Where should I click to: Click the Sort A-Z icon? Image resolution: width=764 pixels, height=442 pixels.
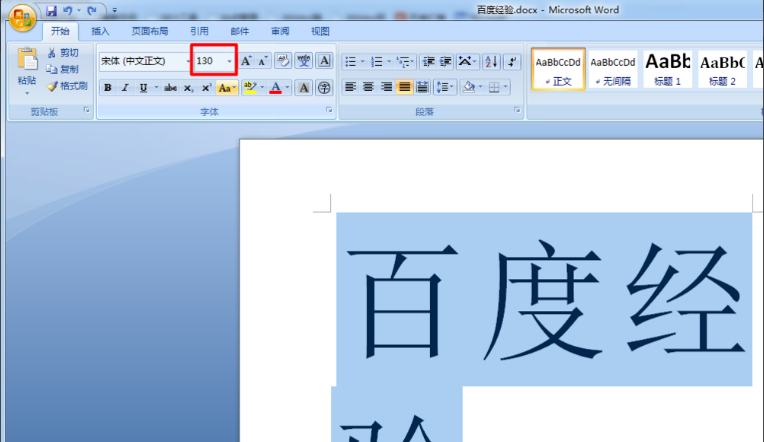coord(491,62)
